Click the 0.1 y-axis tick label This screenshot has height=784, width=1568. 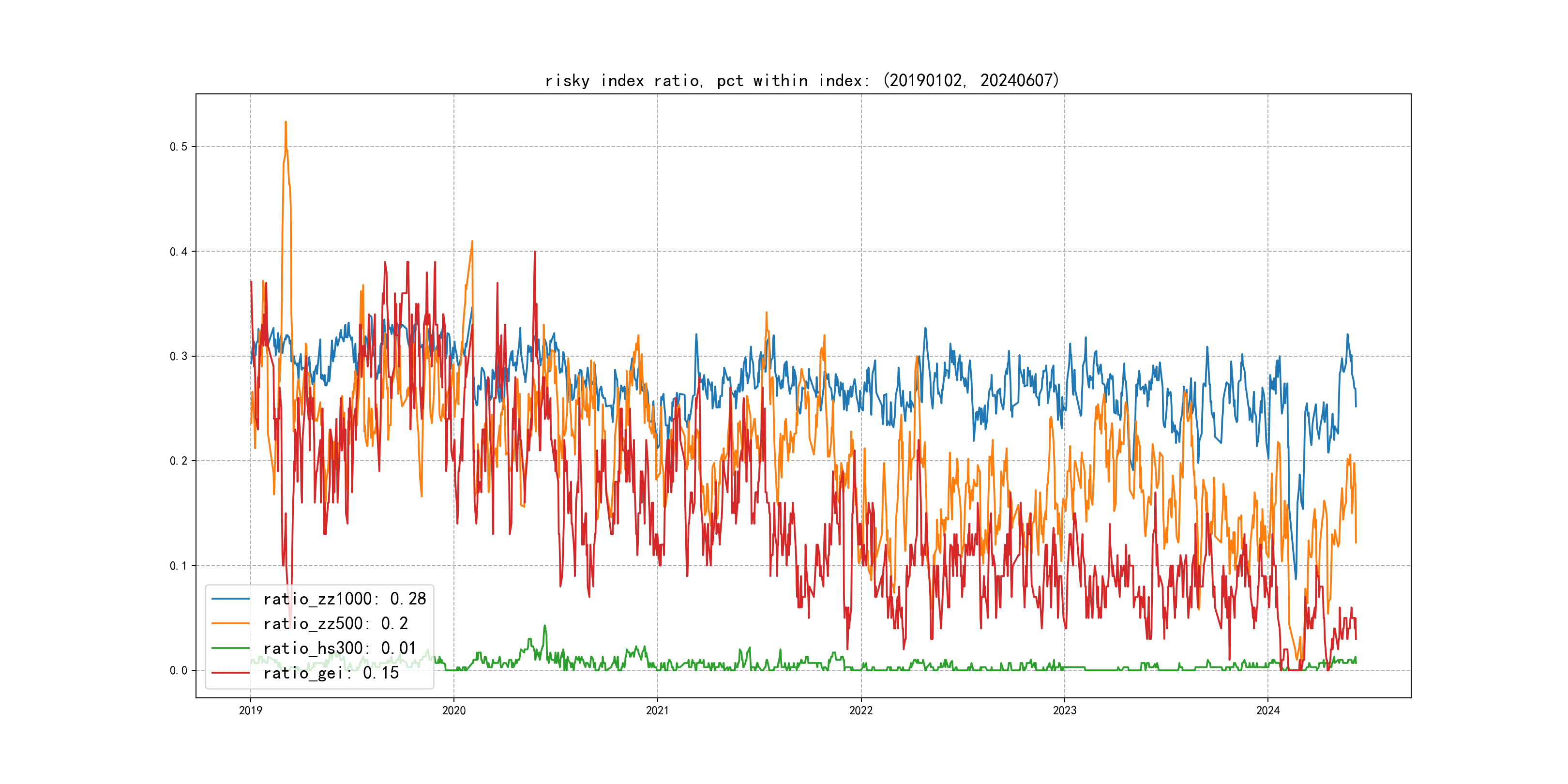click(179, 565)
